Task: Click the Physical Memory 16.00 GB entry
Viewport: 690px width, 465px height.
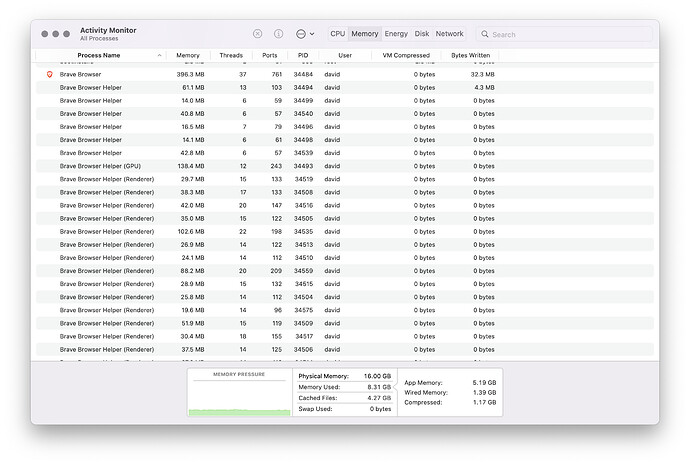Action: [345, 376]
